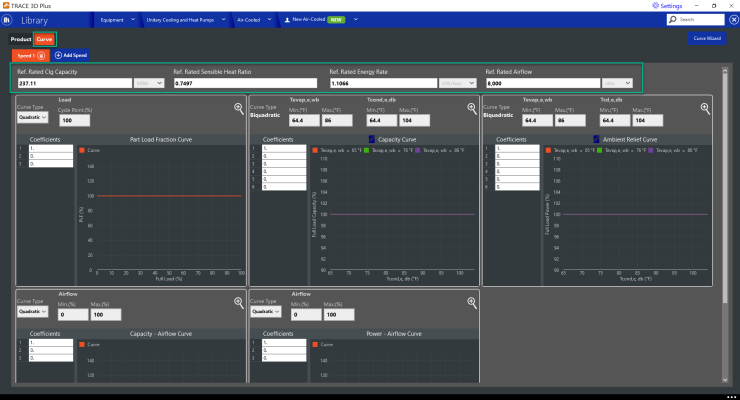Edit Ambient Relief Curve Tod,e,db Min field

(x=614, y=120)
